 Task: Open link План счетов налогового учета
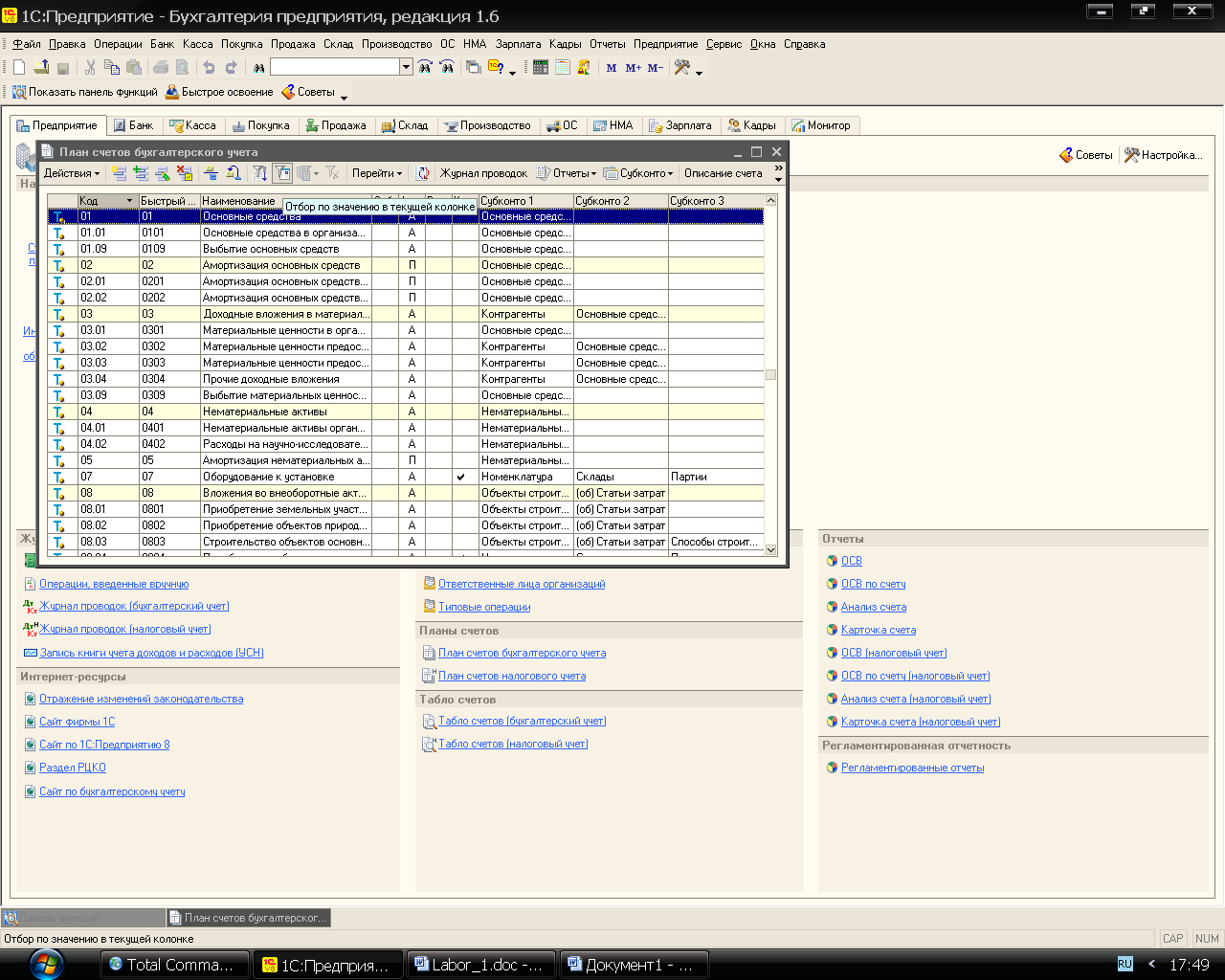(x=512, y=676)
